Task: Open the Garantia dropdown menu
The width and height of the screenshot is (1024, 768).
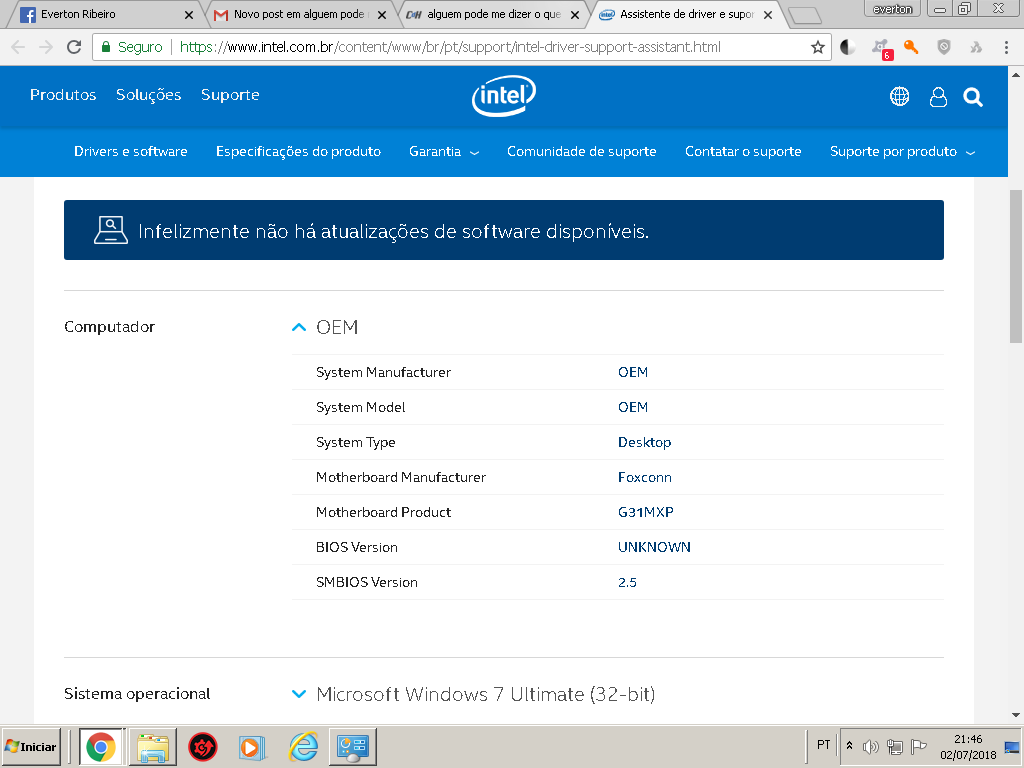Action: pyautogui.click(x=444, y=152)
